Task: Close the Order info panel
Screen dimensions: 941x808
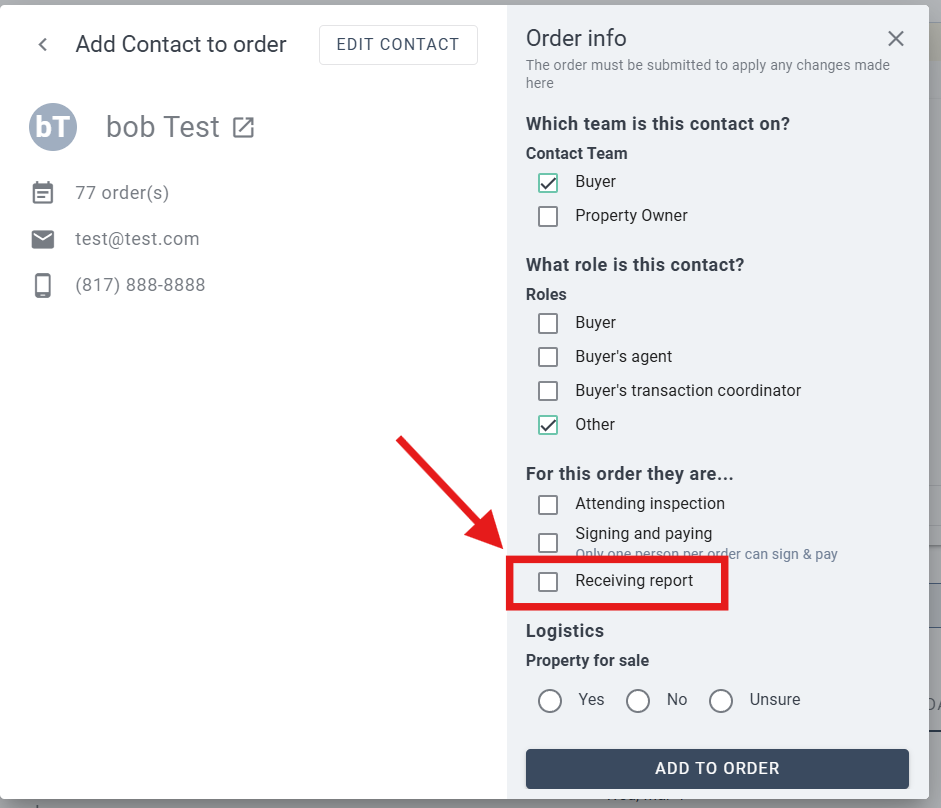Action: coord(896,39)
